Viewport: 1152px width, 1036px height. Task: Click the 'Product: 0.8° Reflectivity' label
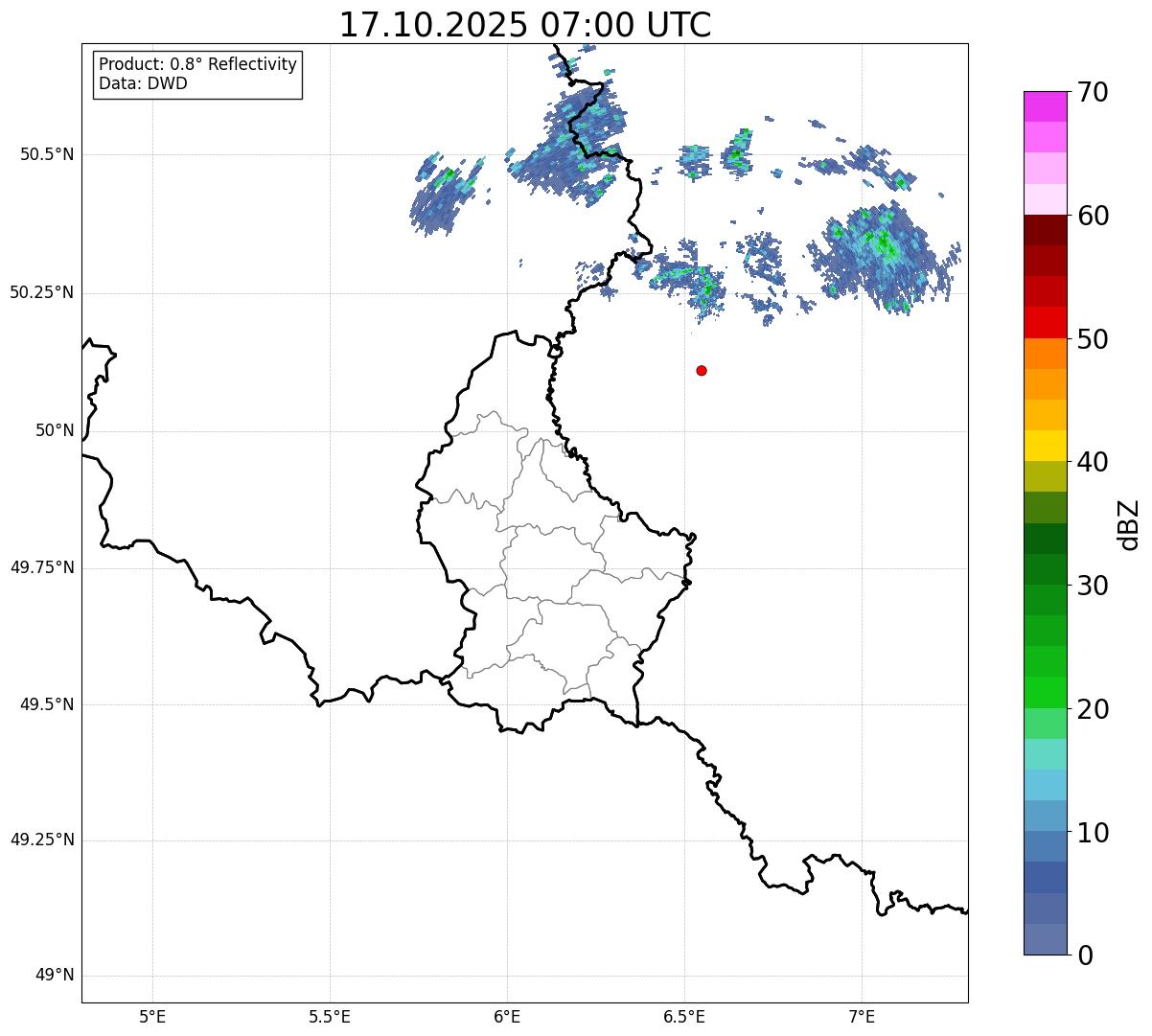(198, 64)
